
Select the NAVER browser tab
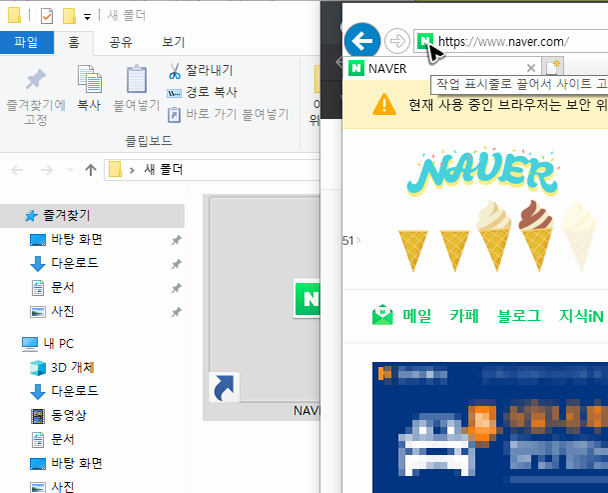(x=442, y=68)
